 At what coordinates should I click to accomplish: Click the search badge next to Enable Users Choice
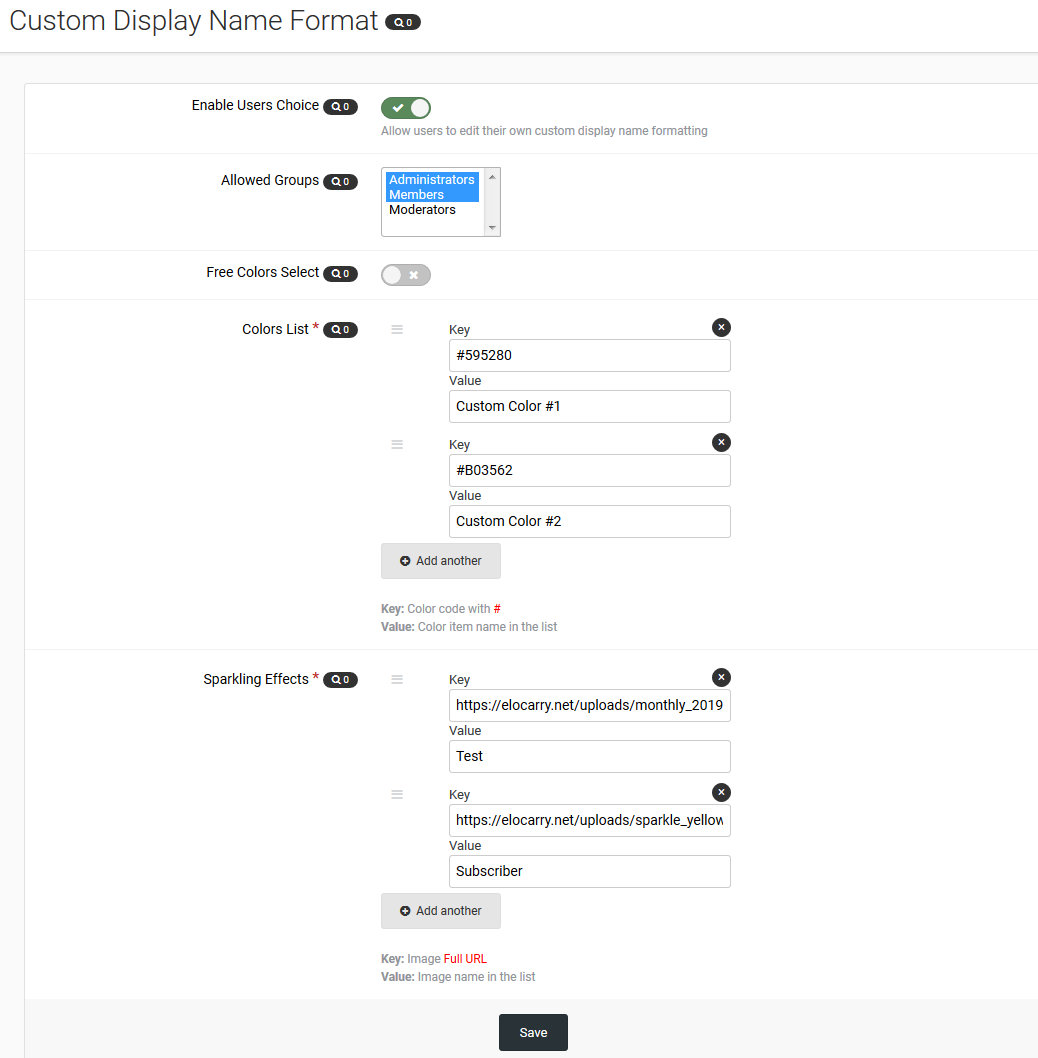click(340, 107)
